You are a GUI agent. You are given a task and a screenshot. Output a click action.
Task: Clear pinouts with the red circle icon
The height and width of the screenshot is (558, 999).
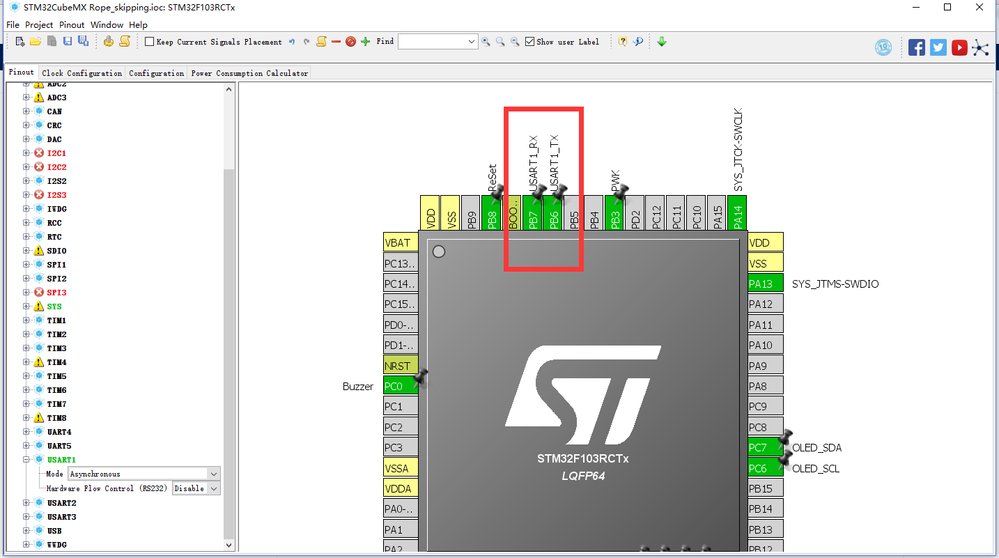point(350,41)
